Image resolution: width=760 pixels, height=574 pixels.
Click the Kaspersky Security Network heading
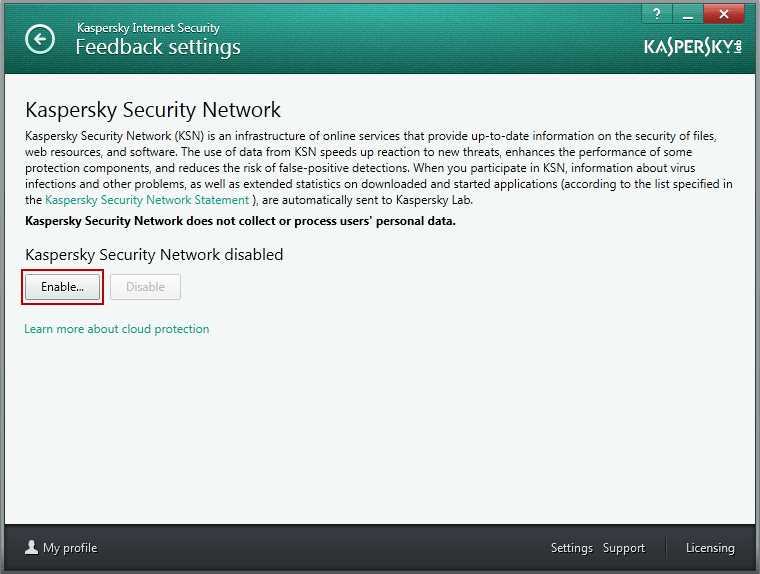[x=153, y=110]
